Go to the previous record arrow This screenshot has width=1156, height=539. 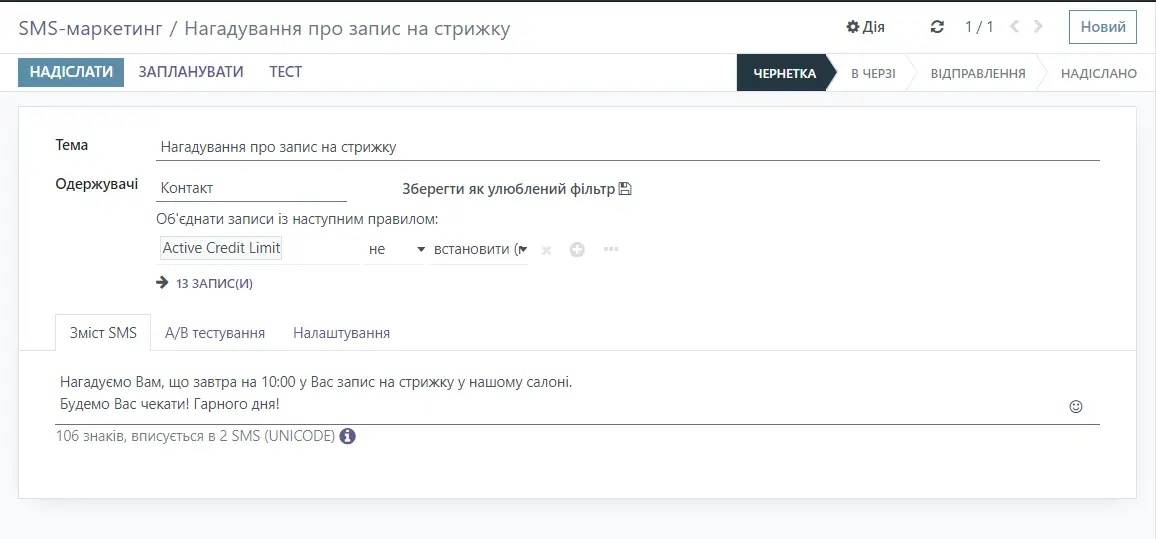click(1015, 27)
